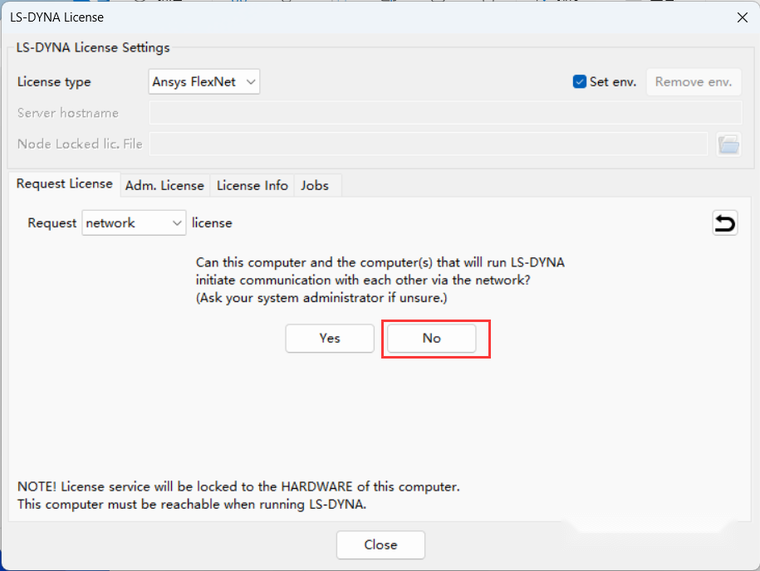The width and height of the screenshot is (760, 571).
Task: Click the Node Locked lic. File field
Action: tap(428, 144)
